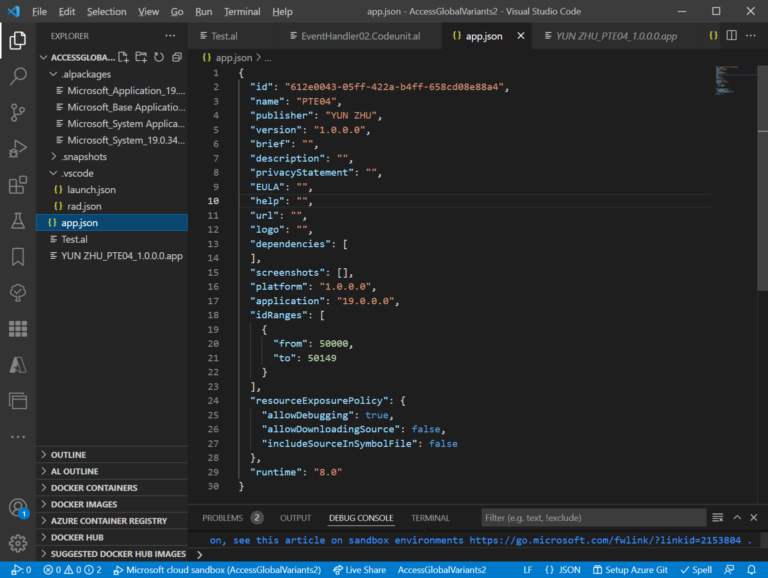Expand the .snapshots folder

[83, 157]
